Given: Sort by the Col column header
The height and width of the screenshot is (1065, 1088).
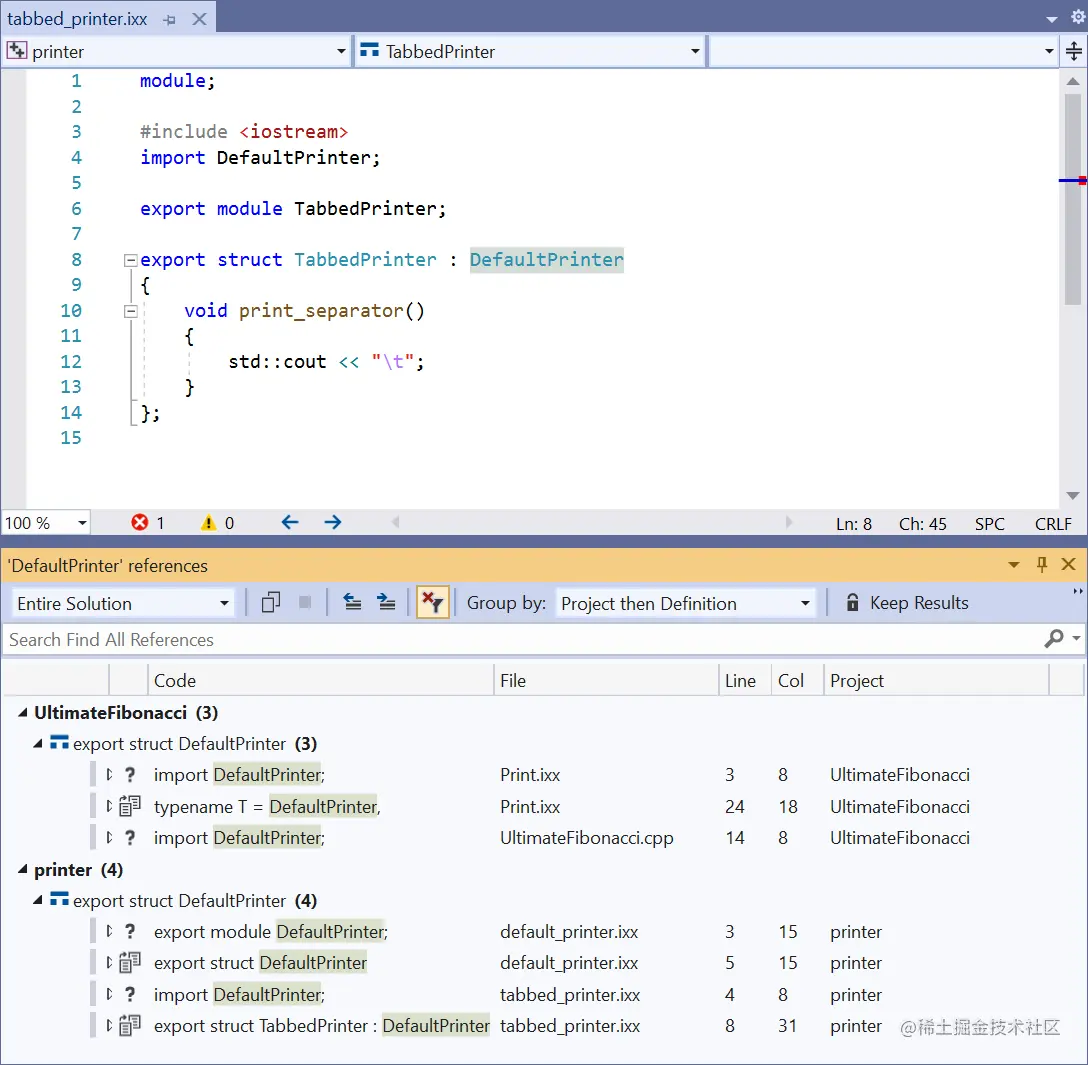Looking at the screenshot, I should pyautogui.click(x=797, y=681).
